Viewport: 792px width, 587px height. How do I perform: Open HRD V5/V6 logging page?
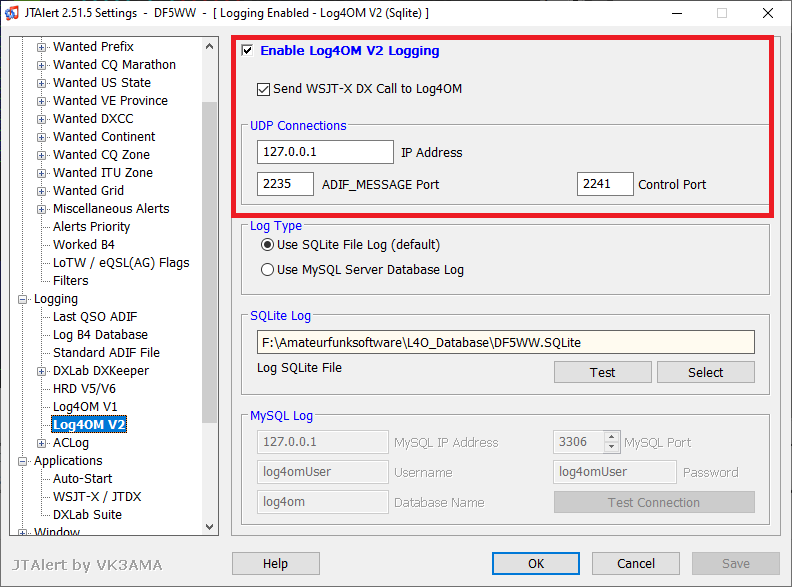(84, 388)
